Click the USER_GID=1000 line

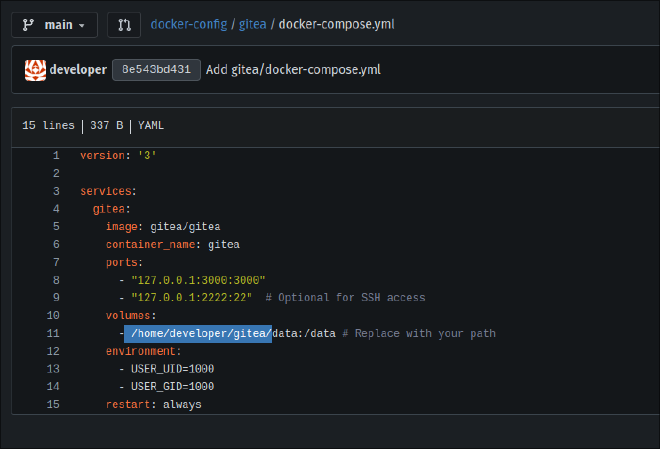coord(172,386)
